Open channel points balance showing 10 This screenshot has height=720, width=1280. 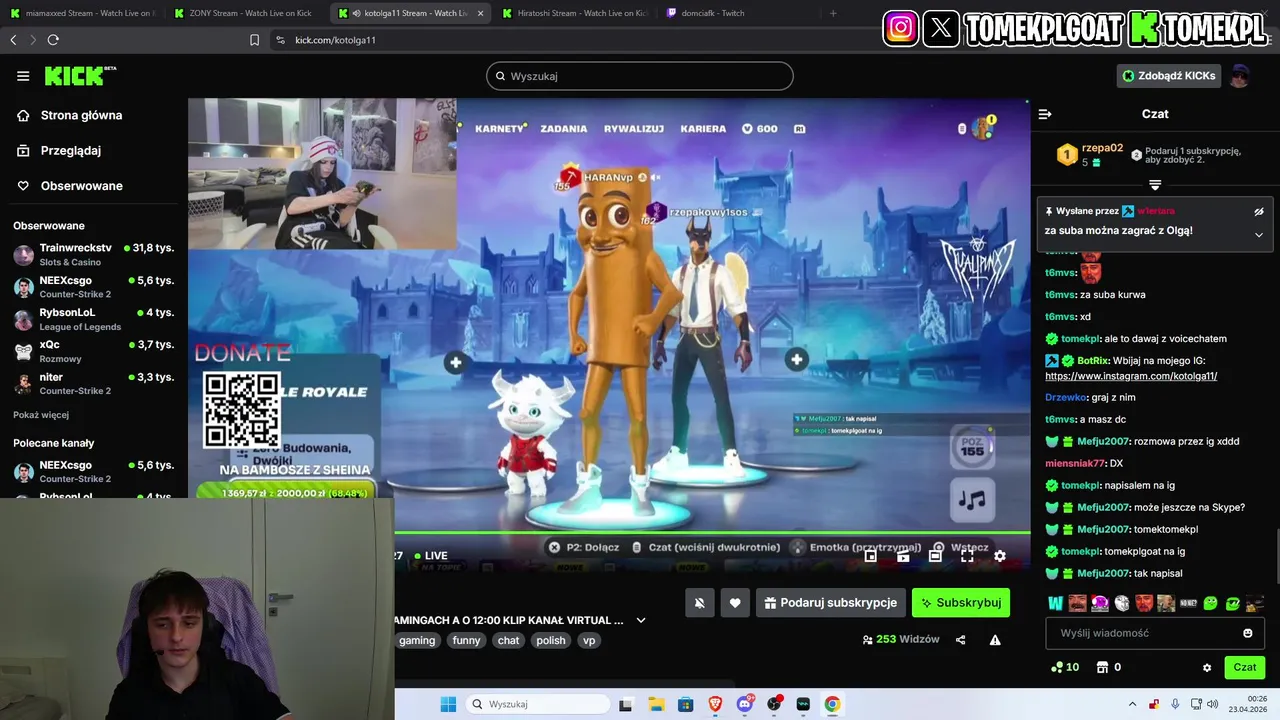click(x=1065, y=667)
